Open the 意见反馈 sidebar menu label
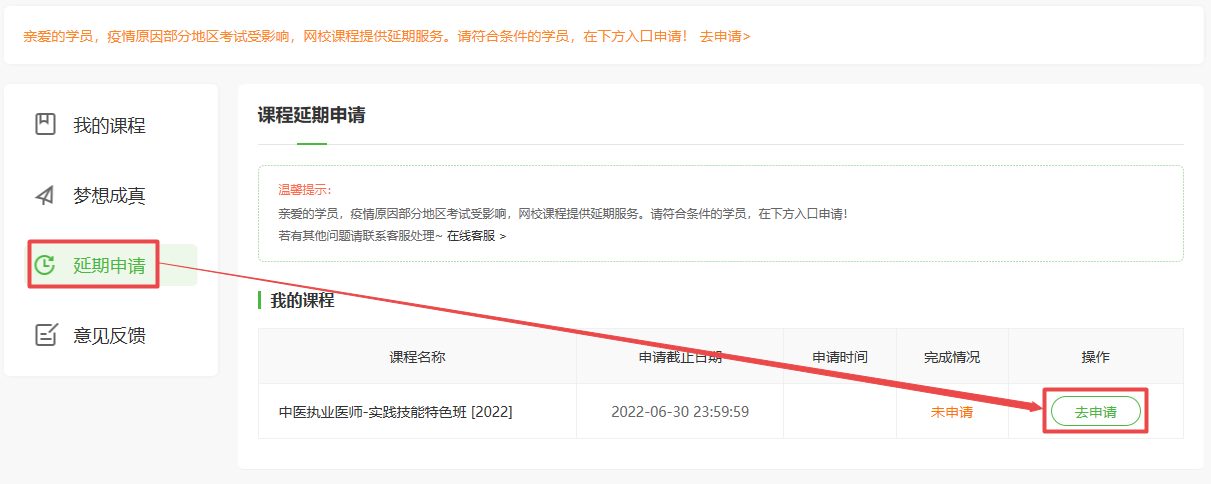 (109, 335)
